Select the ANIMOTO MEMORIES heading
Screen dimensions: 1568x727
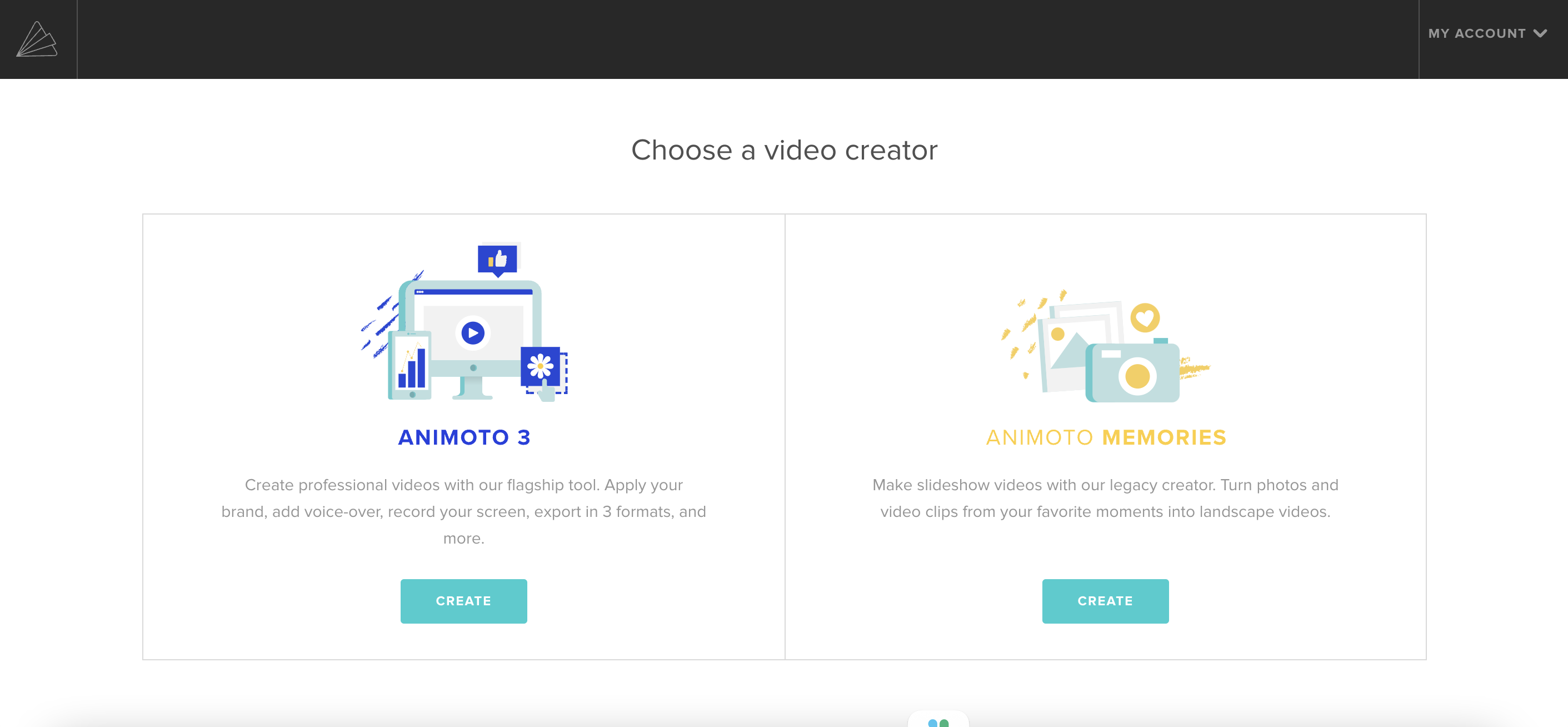point(1105,437)
